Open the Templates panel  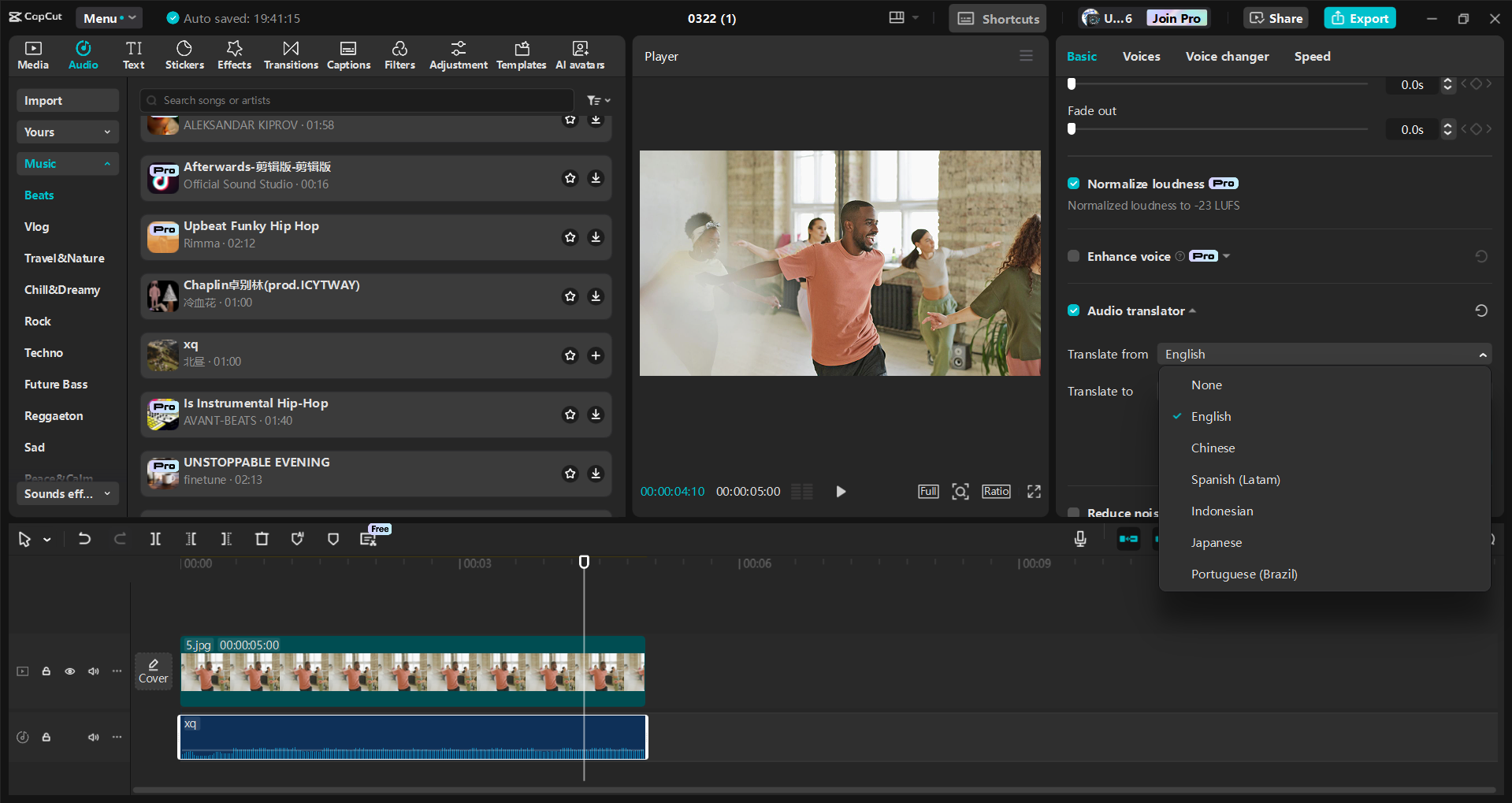click(x=521, y=55)
